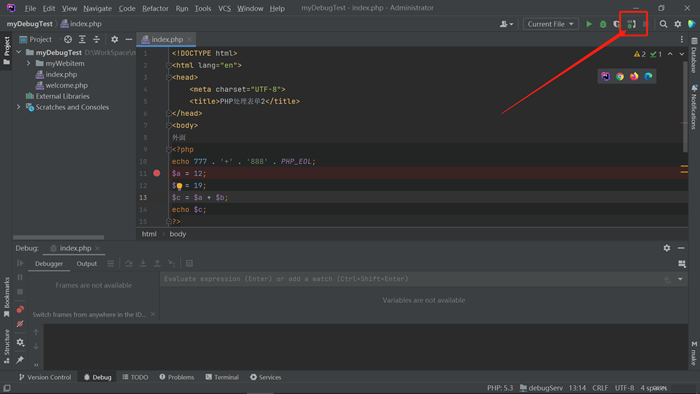Open preview in Chrome browser icon
This screenshot has width=700, height=394.
pyautogui.click(x=620, y=76)
